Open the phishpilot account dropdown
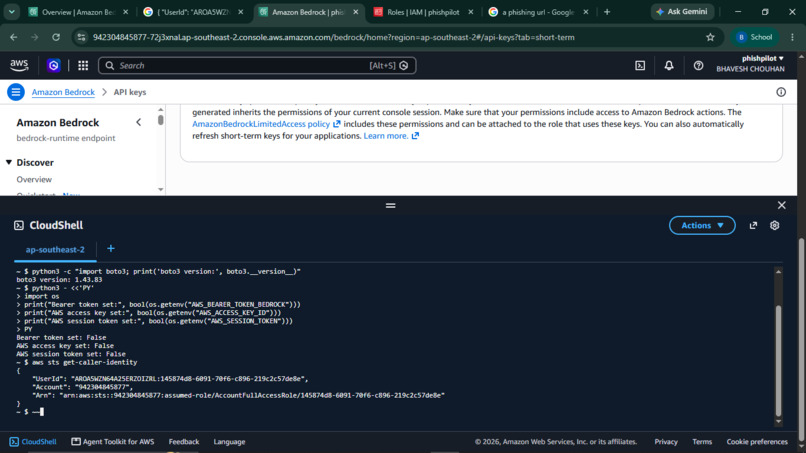Image resolution: width=806 pixels, height=453 pixels. tap(763, 59)
